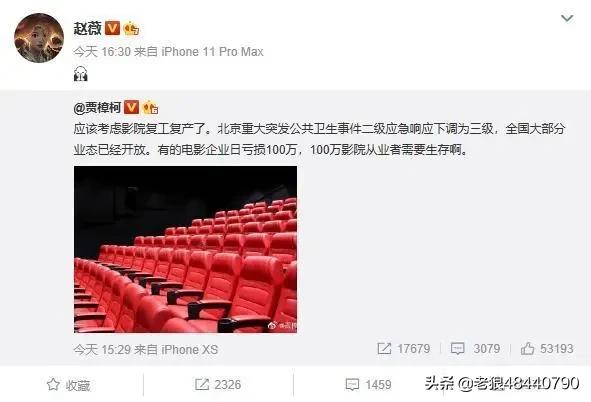Open the post options chevron menu
Viewport: 591px width, 402px height.
pyautogui.click(x=567, y=18)
